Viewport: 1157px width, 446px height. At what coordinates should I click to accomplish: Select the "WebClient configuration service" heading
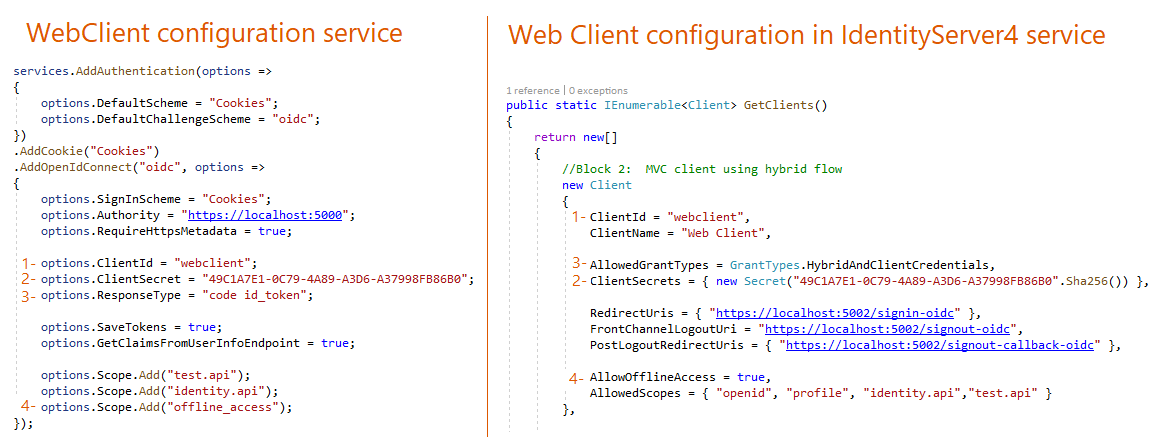(x=214, y=33)
